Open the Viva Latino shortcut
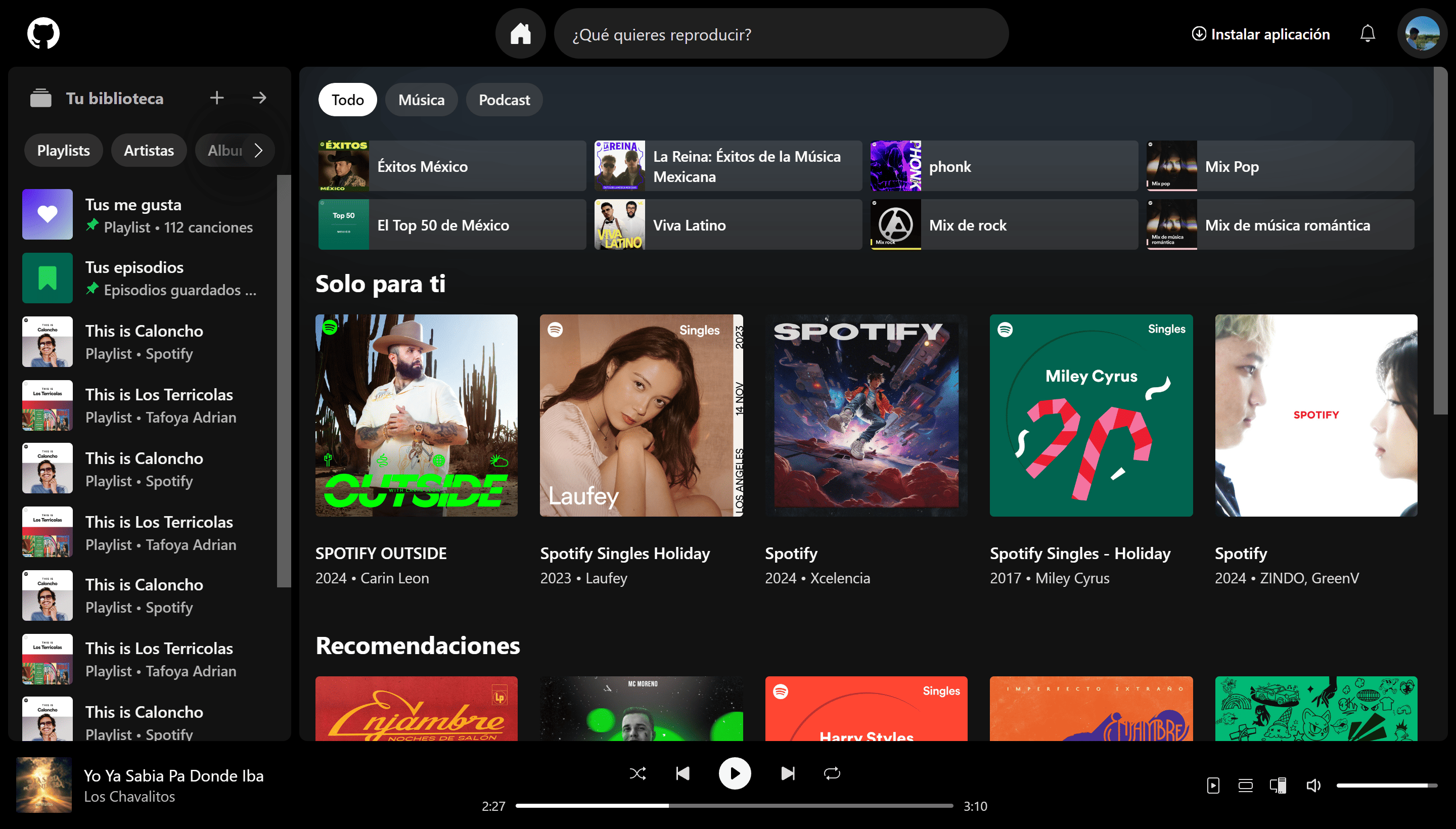 click(727, 224)
